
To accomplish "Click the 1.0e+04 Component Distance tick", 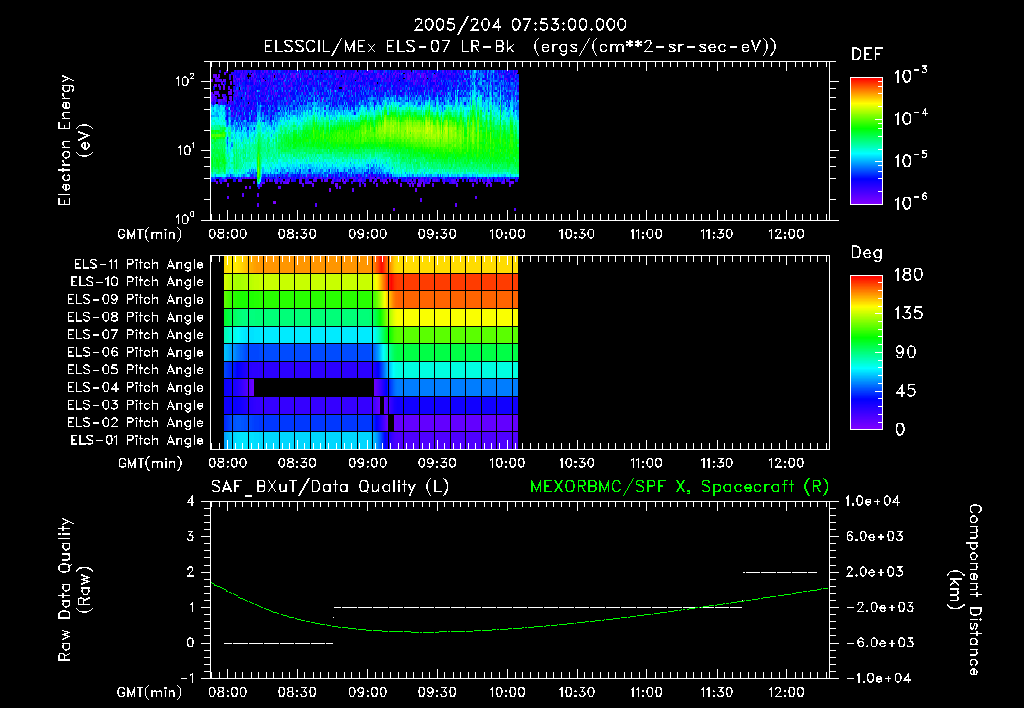I will click(872, 501).
